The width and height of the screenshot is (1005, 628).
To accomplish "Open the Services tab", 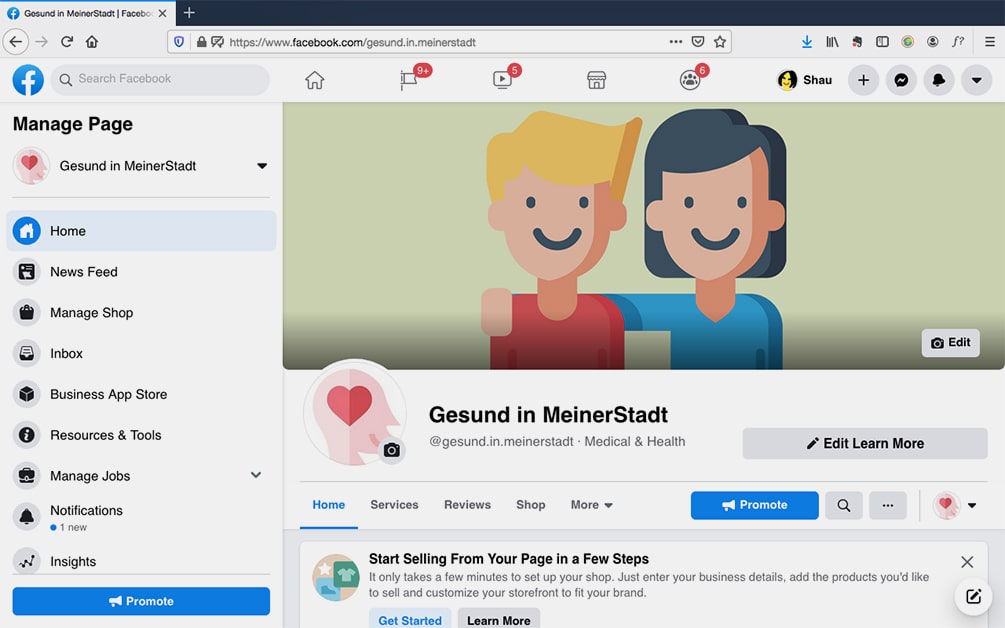I will 394,505.
